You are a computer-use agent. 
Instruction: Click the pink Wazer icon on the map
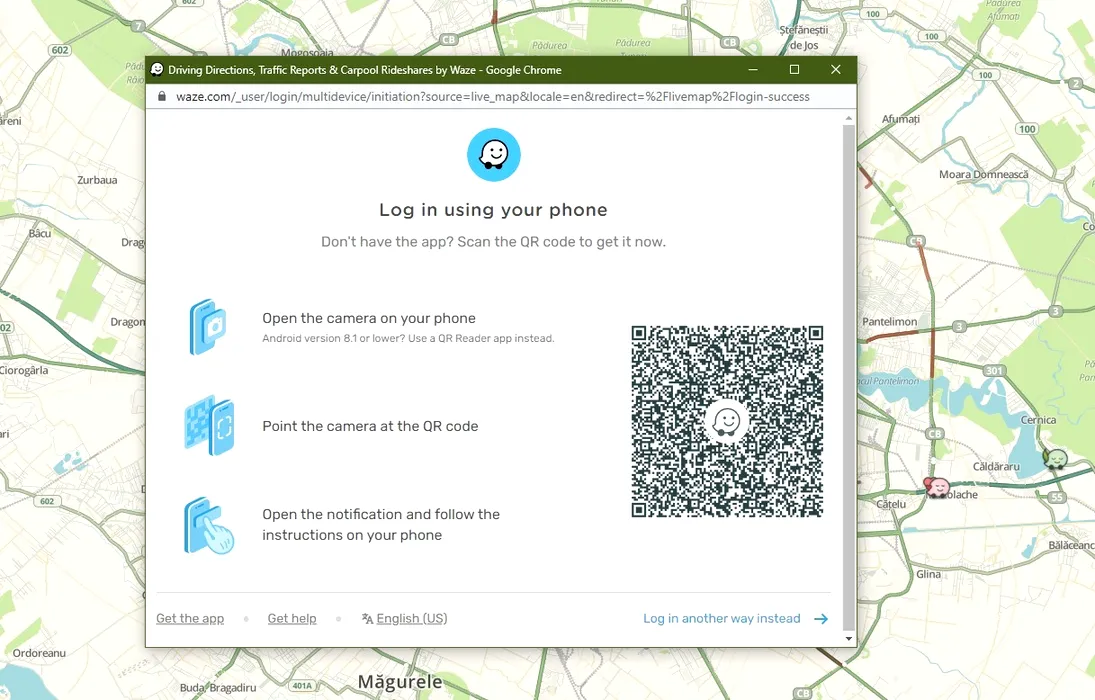coord(936,487)
